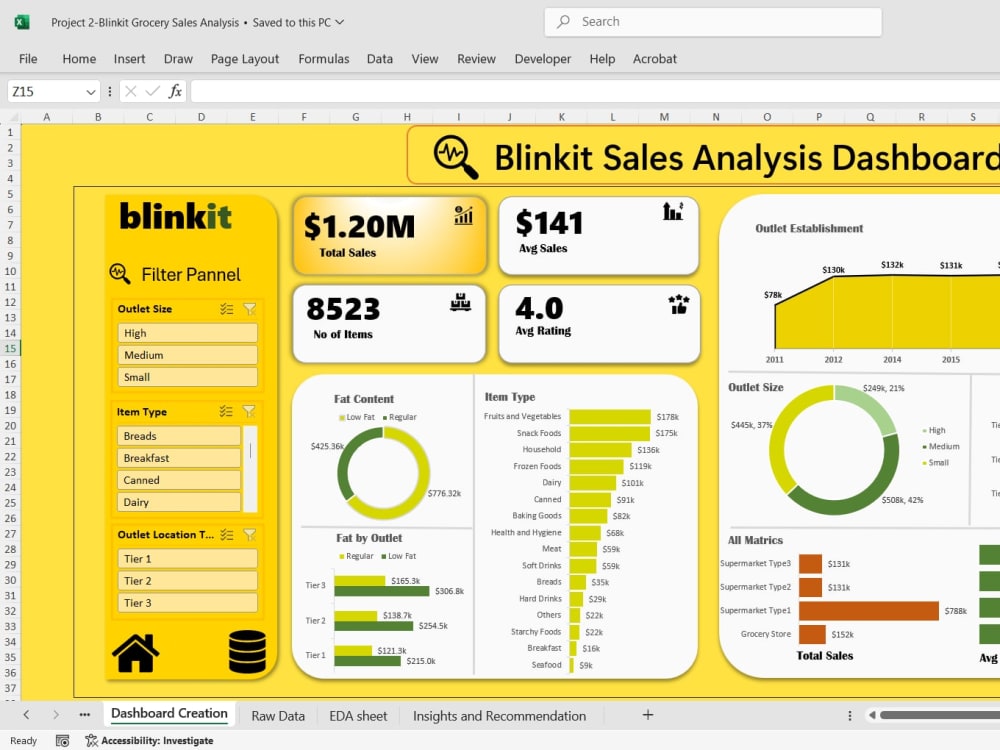Switch to the EDA sheet tab

358,716
